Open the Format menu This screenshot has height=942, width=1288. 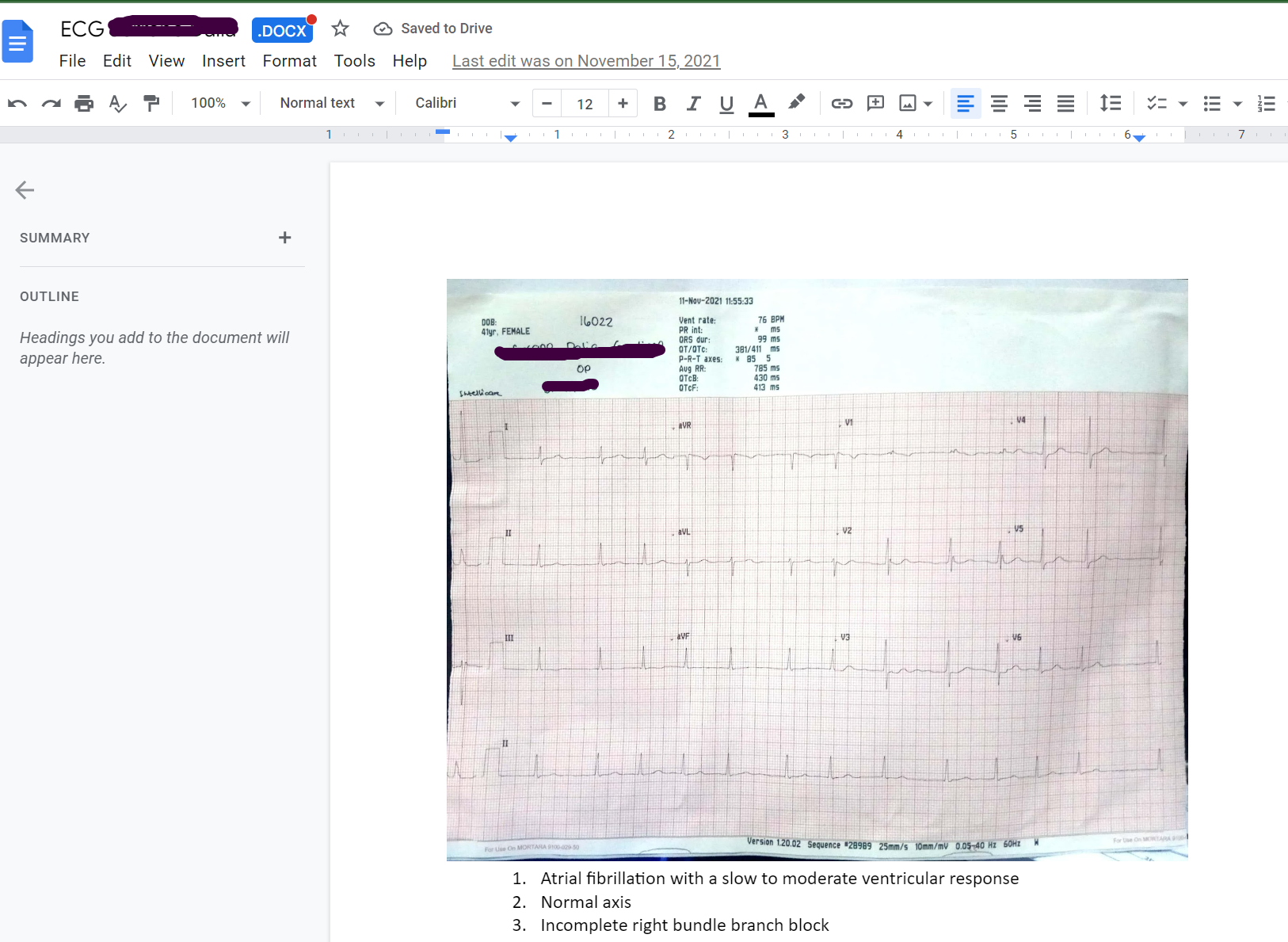[289, 61]
